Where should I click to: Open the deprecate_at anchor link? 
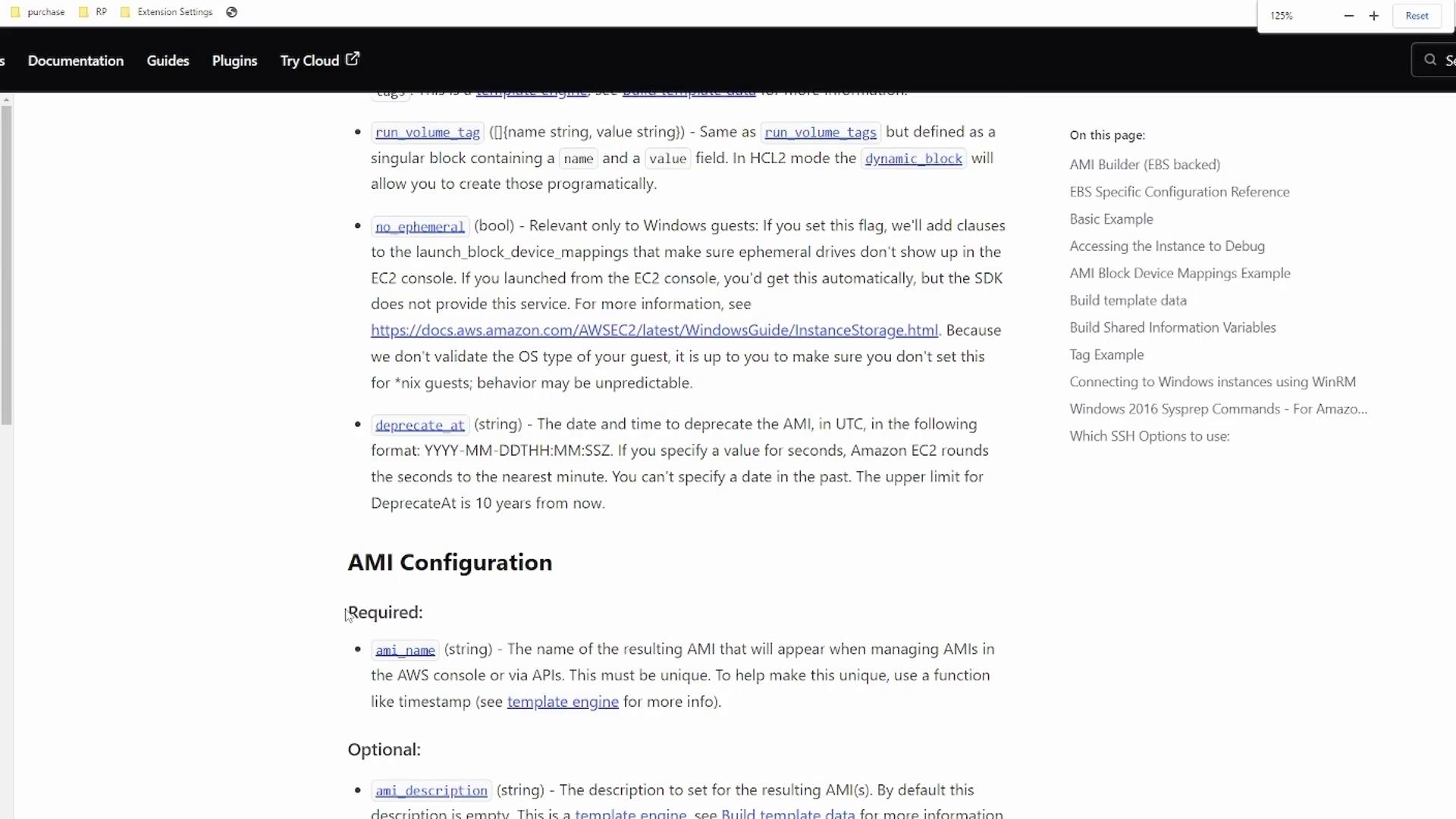[419, 425]
